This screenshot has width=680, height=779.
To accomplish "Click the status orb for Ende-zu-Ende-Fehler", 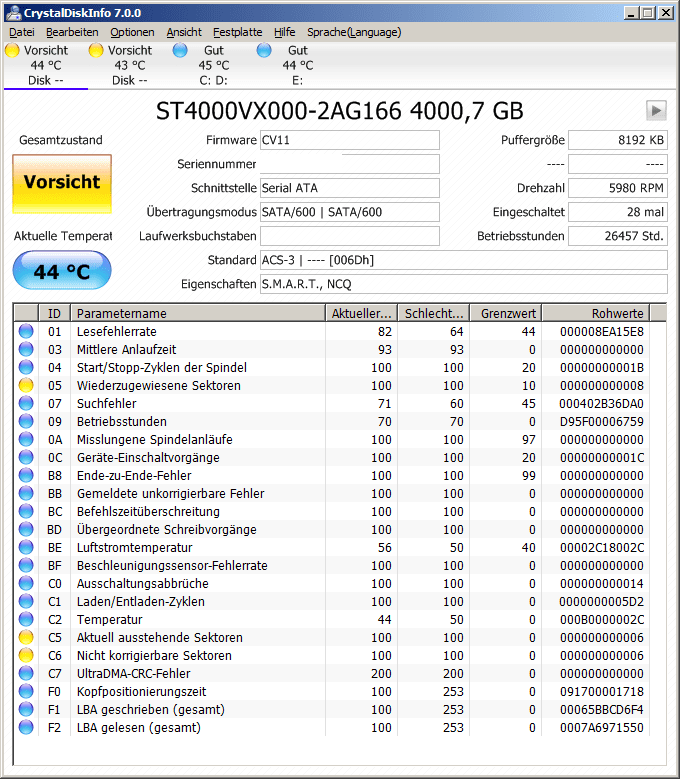I will point(26,475).
